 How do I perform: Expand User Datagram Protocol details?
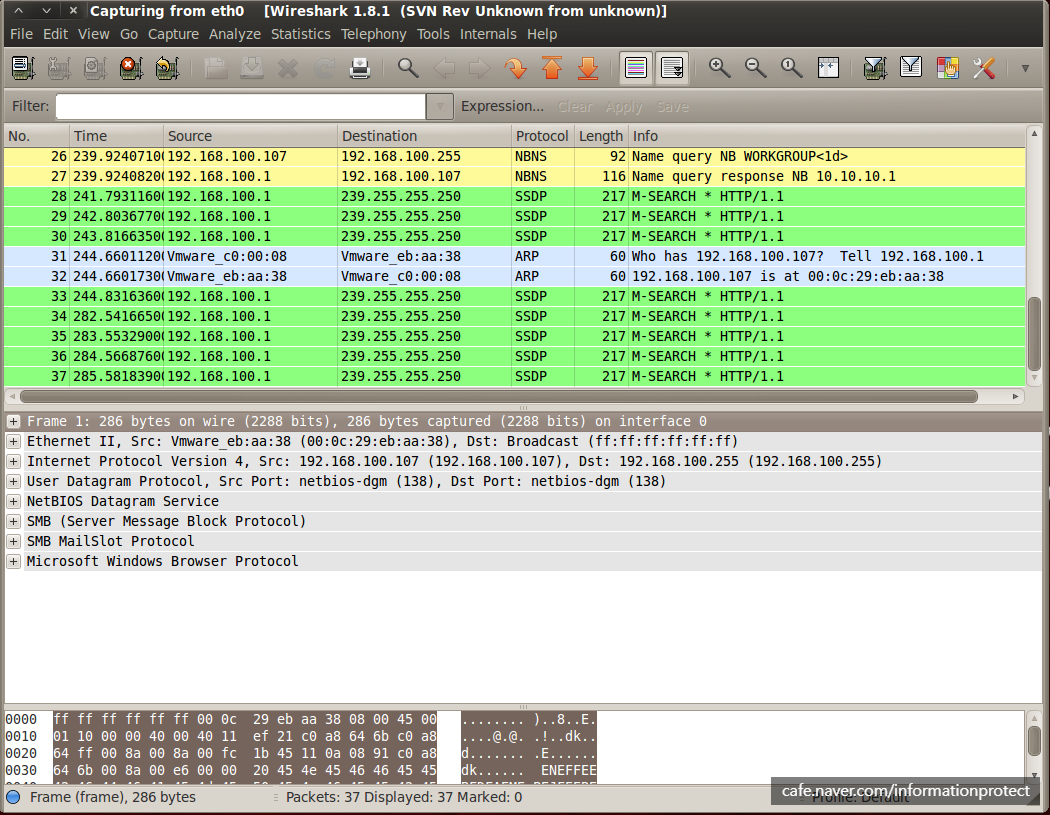(13, 481)
